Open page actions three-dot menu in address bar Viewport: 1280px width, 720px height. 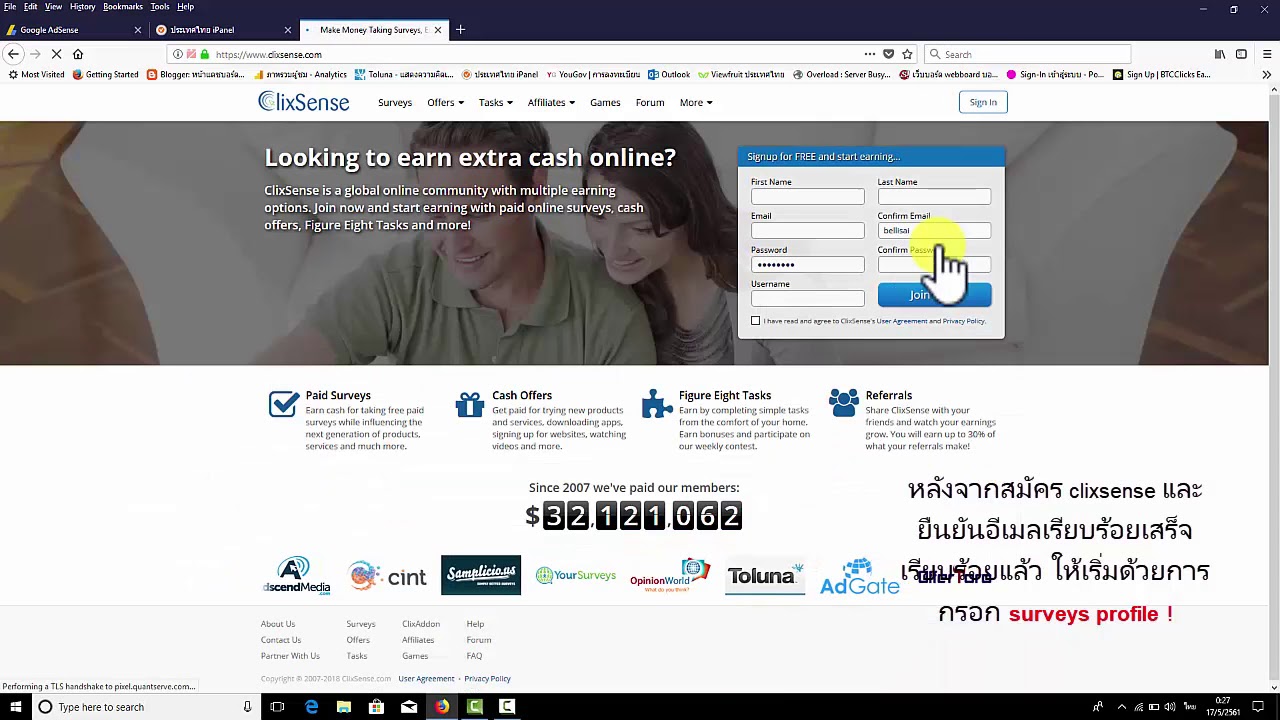tap(869, 54)
